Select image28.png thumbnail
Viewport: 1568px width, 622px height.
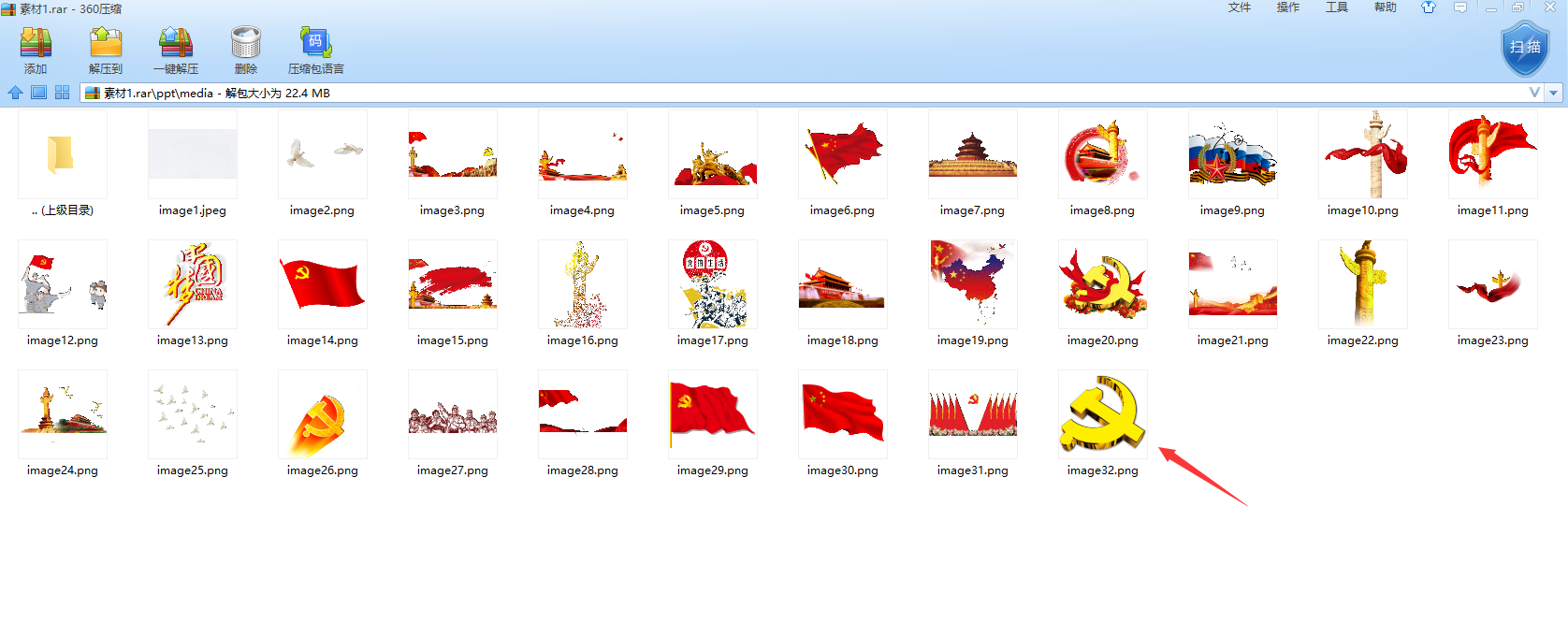(583, 414)
